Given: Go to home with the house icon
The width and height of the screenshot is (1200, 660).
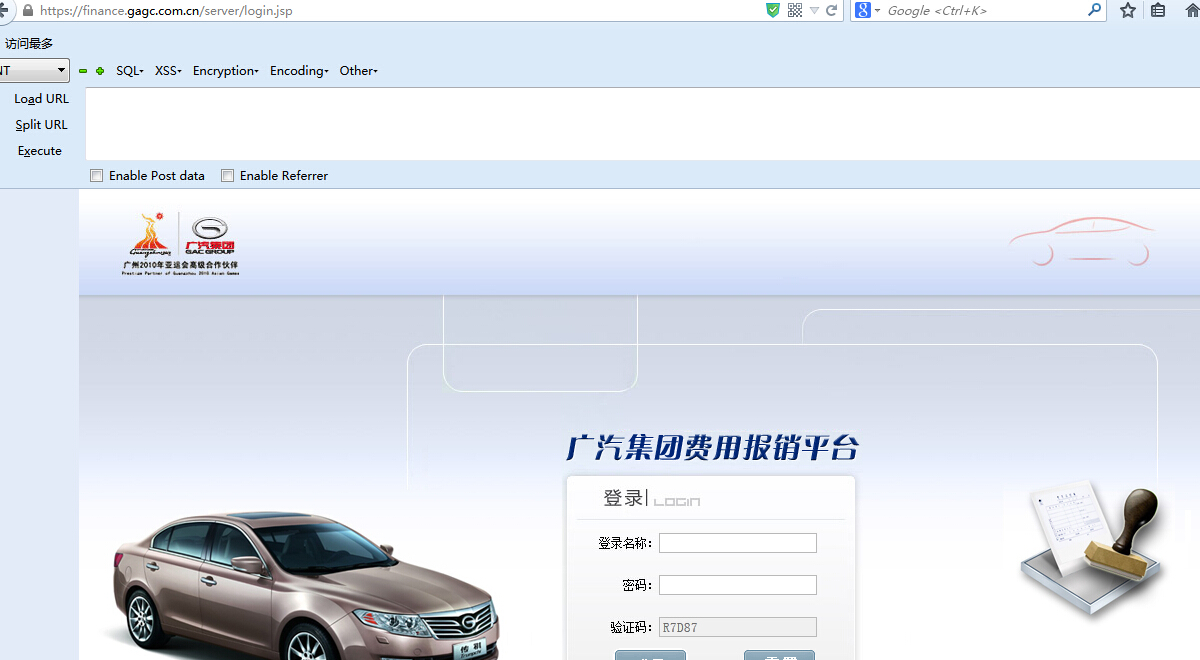Looking at the screenshot, I should tap(1191, 10).
